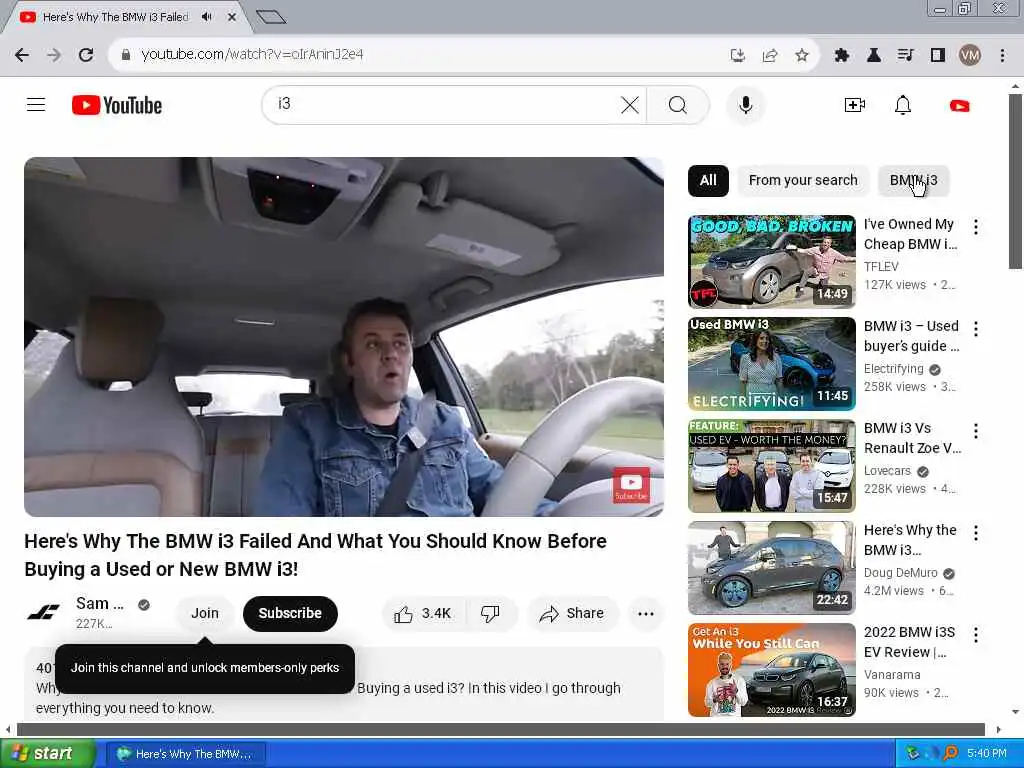Open the Get An i3 While You Still Can thumbnail
This screenshot has width=1024, height=768.
tap(771, 669)
